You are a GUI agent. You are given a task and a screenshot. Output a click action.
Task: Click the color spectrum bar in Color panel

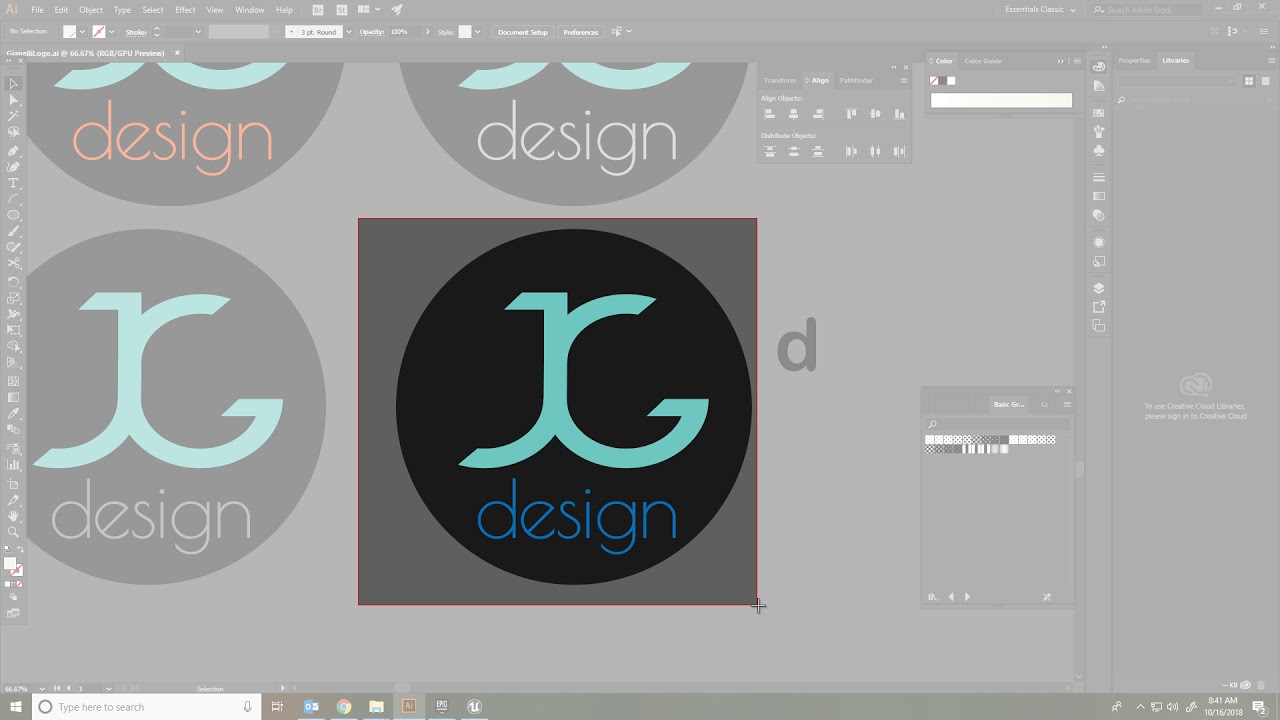[x=1001, y=100]
